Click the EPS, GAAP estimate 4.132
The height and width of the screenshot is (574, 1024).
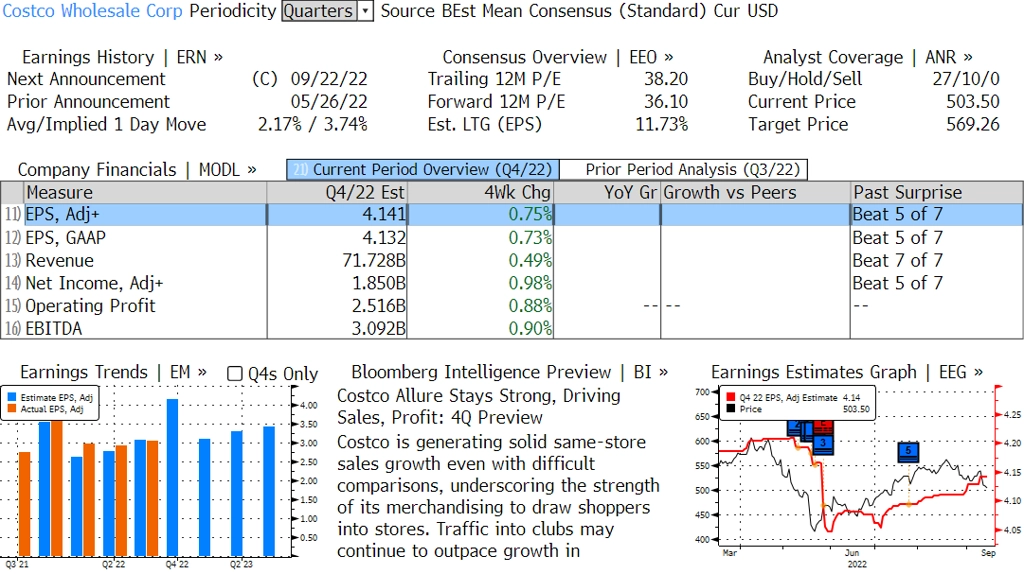384,238
